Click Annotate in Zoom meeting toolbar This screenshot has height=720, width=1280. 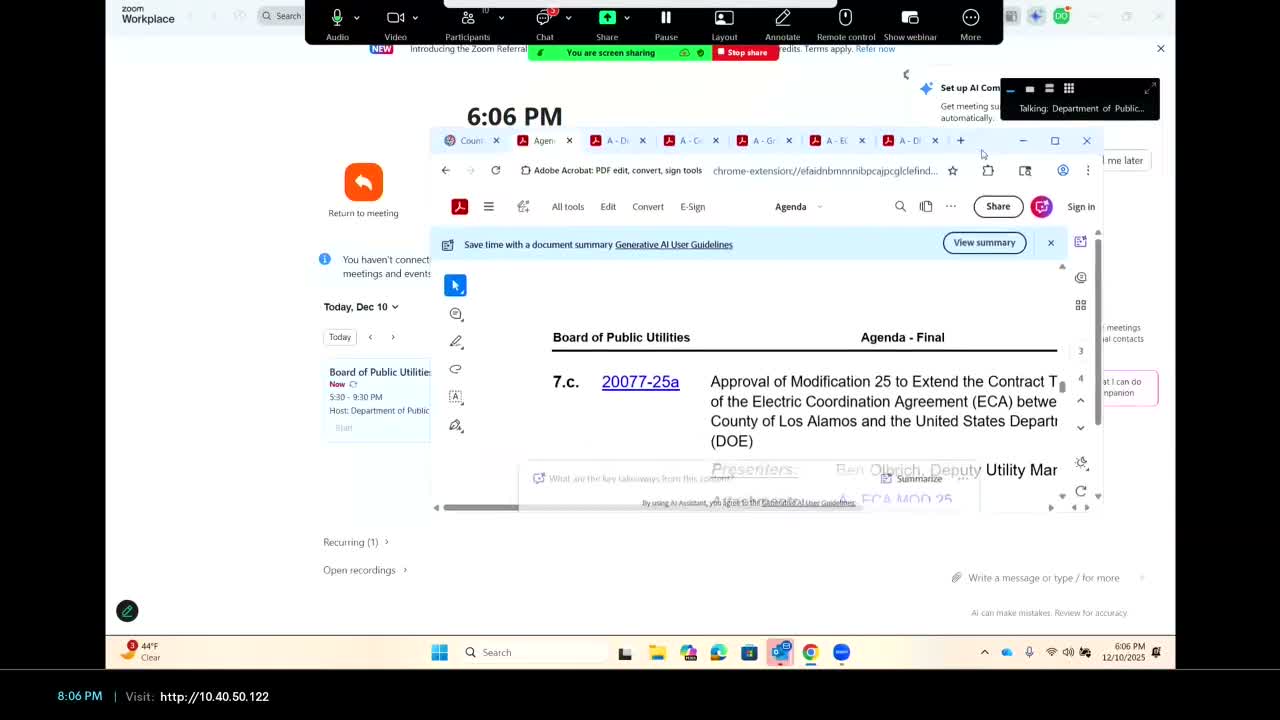(782, 24)
